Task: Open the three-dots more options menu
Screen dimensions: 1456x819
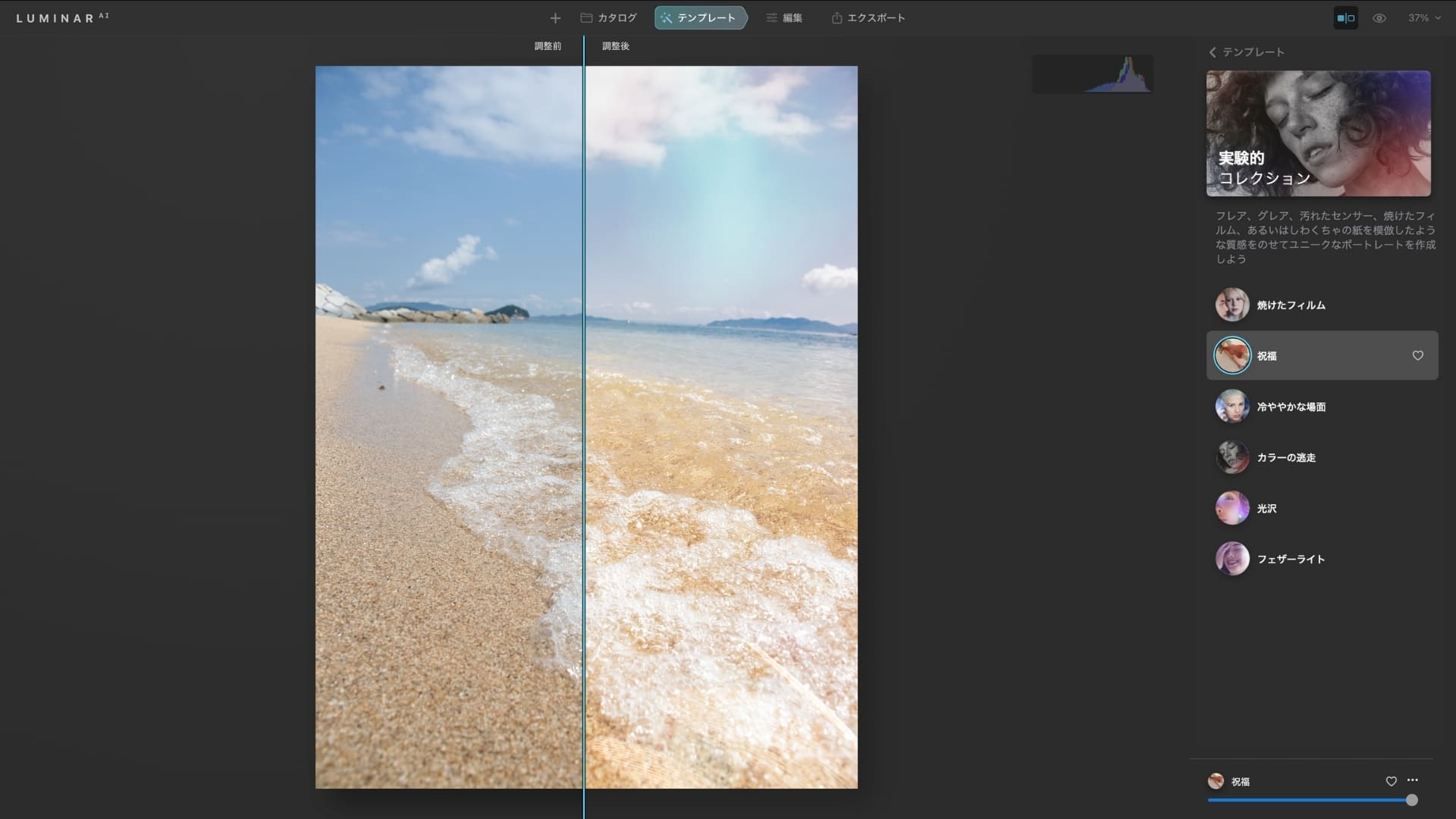Action: click(1412, 780)
